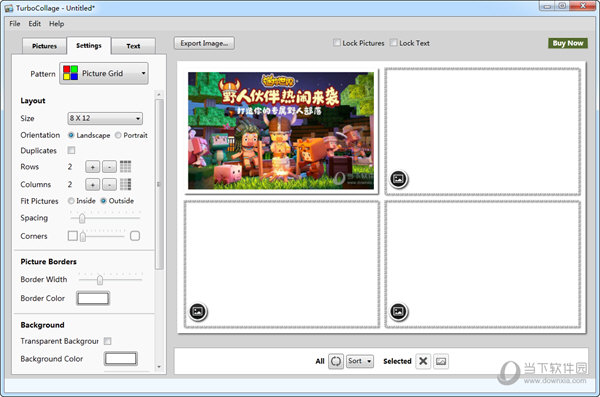Click settings panel scroll-down arrow
The width and height of the screenshot is (600, 397).
[x=159, y=367]
